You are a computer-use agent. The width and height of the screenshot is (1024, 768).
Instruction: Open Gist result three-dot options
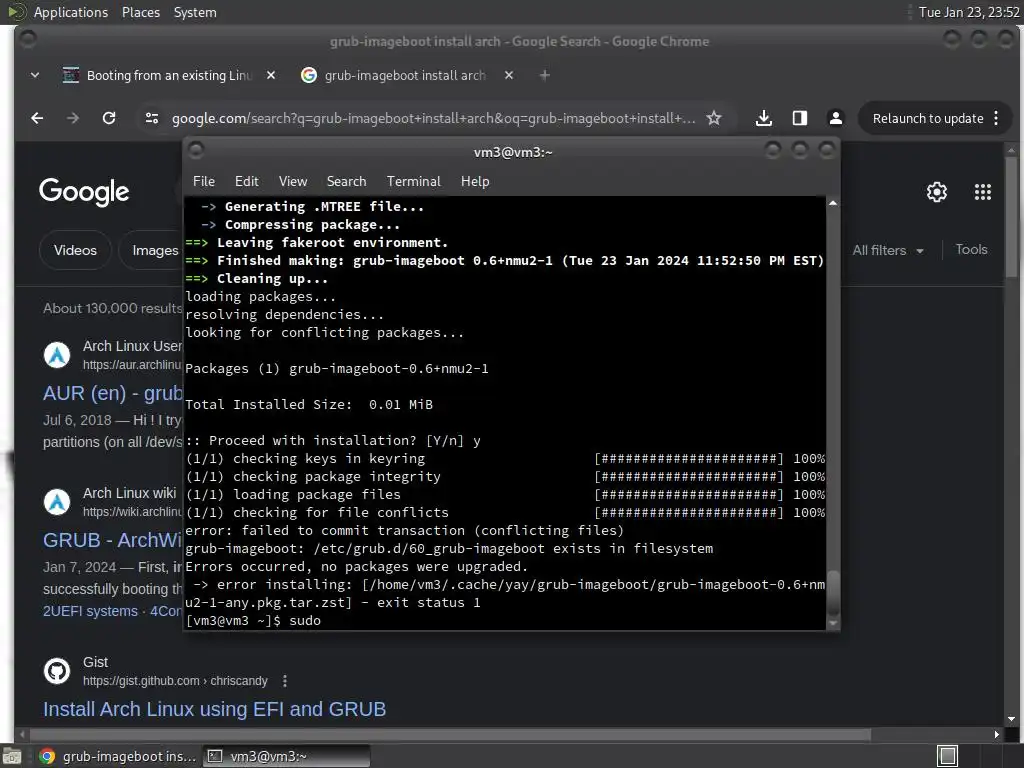285,681
